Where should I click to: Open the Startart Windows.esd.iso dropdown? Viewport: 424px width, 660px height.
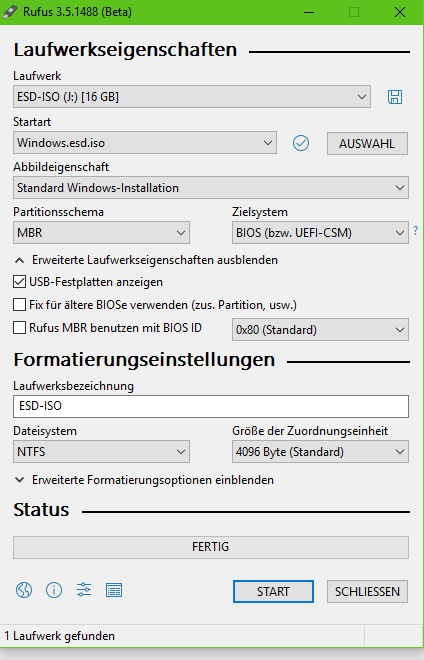(x=145, y=143)
